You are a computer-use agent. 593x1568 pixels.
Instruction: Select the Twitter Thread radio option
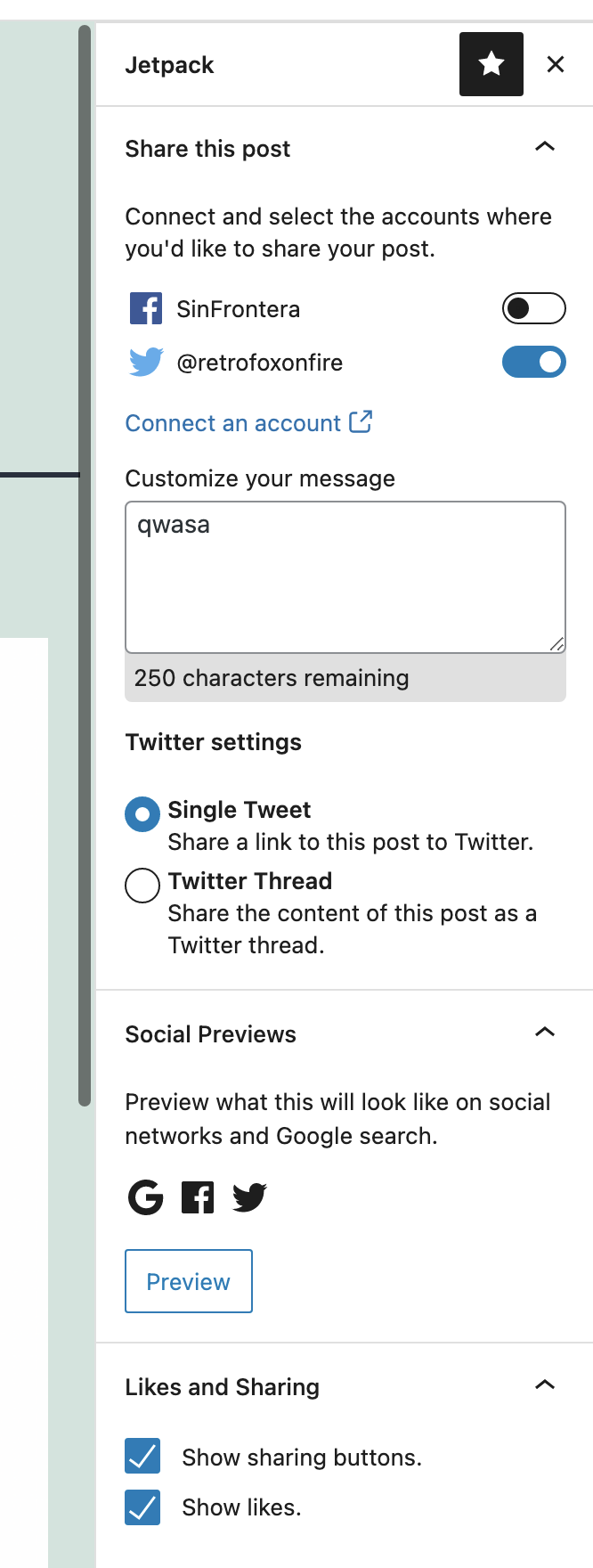point(142,886)
